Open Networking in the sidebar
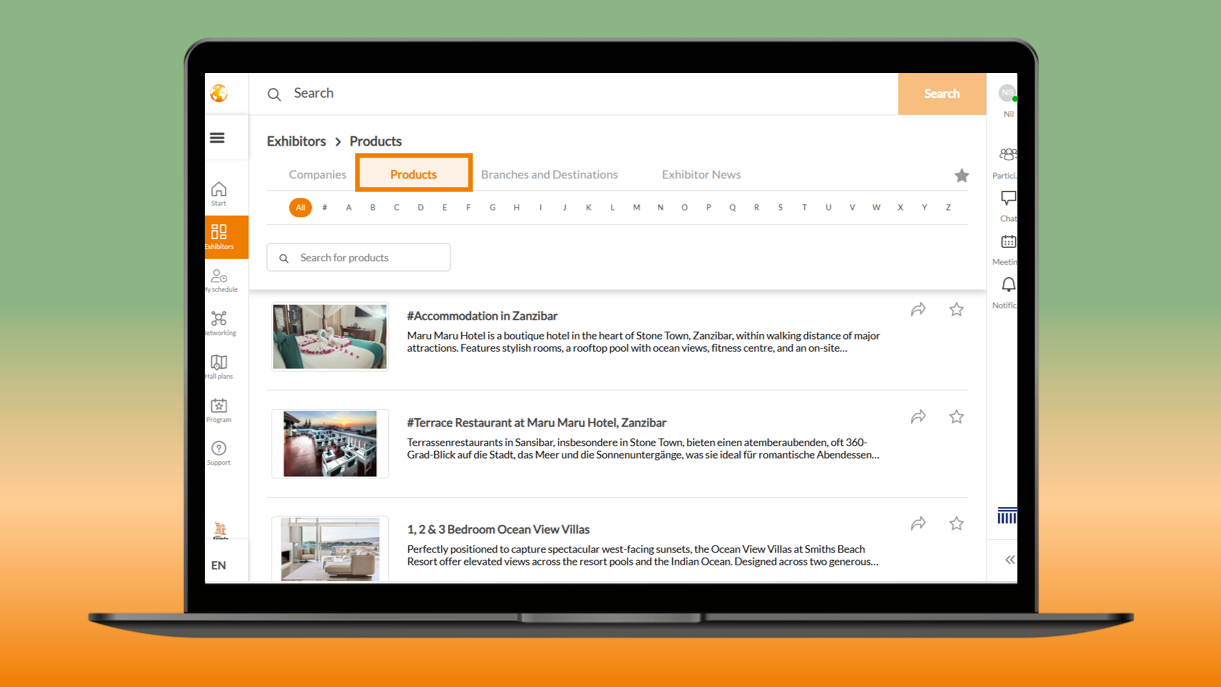The width and height of the screenshot is (1221, 687). tap(219, 323)
